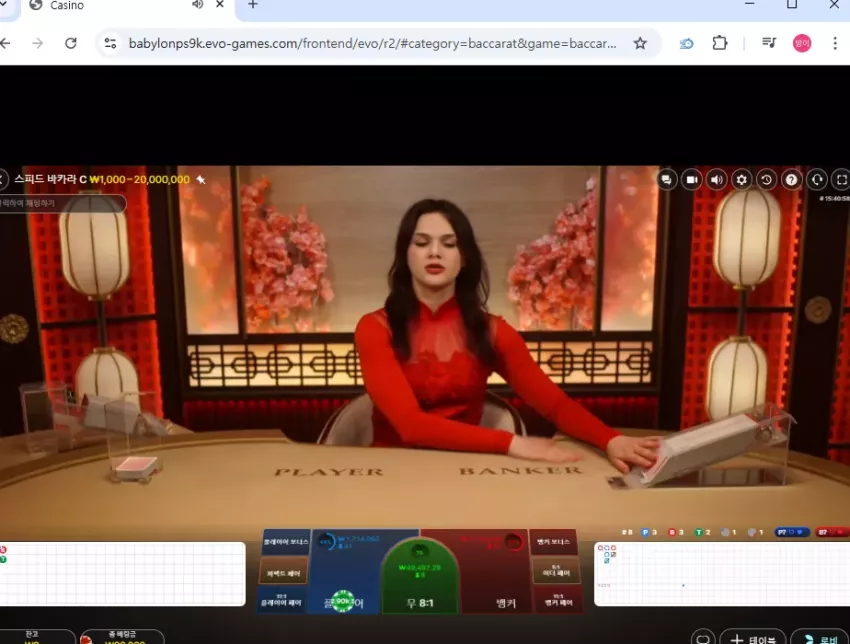The width and height of the screenshot is (850, 644).
Task: Open the Chrome profile avatar
Action: (802, 43)
